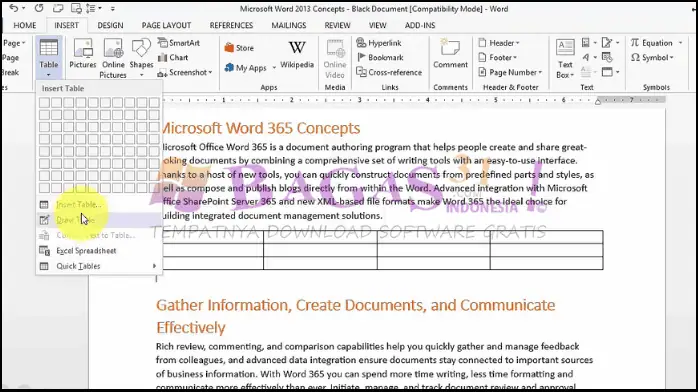Open the REFERENCES tab
The height and width of the screenshot is (392, 698).
click(231, 25)
